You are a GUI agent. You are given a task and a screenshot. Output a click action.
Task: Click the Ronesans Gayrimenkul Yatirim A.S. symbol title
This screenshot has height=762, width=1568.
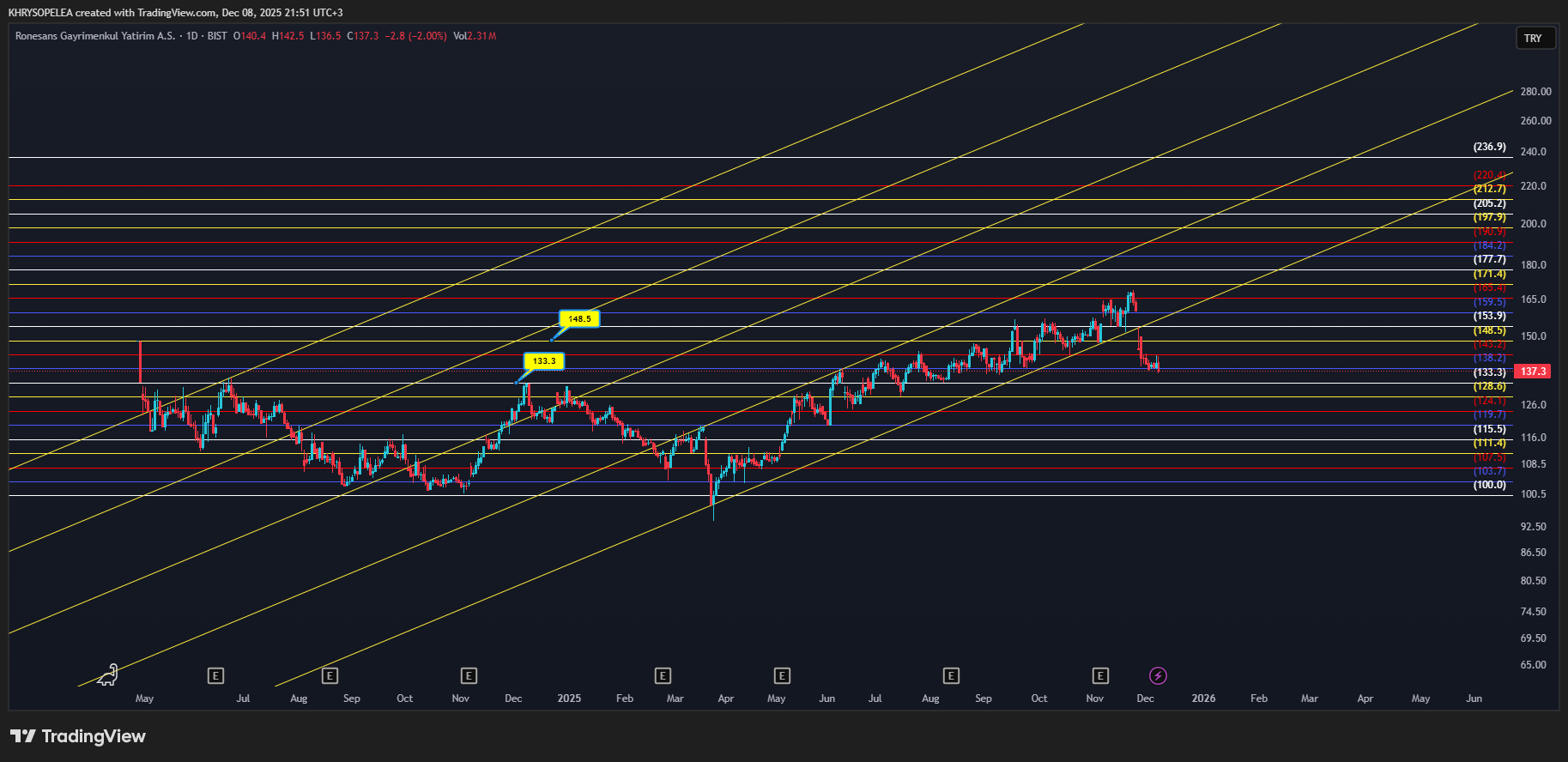tap(95, 36)
